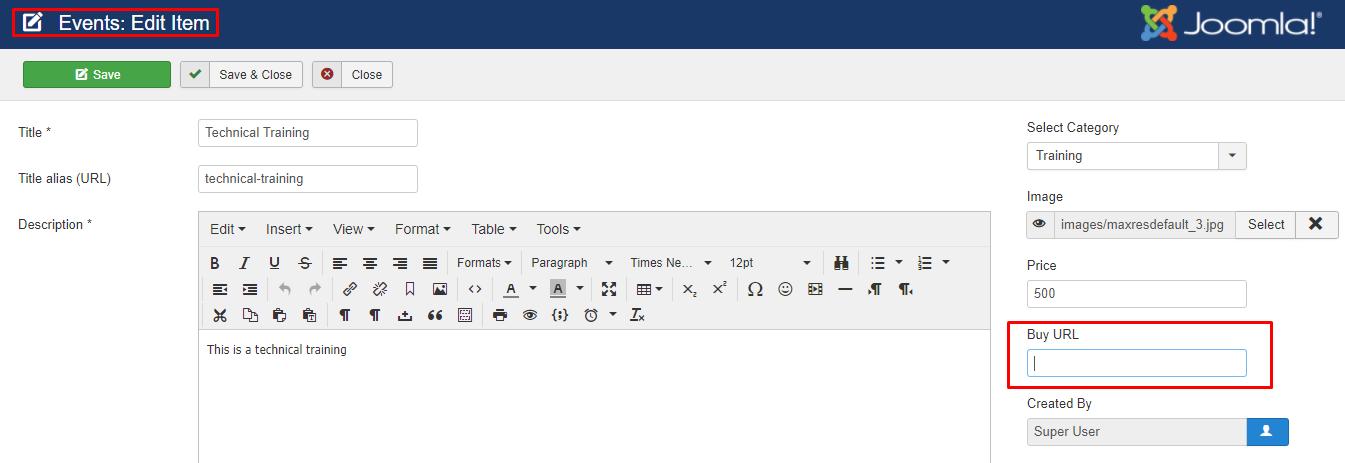Toggle the preview eye beside the image path
1345x463 pixels.
[x=1040, y=225]
